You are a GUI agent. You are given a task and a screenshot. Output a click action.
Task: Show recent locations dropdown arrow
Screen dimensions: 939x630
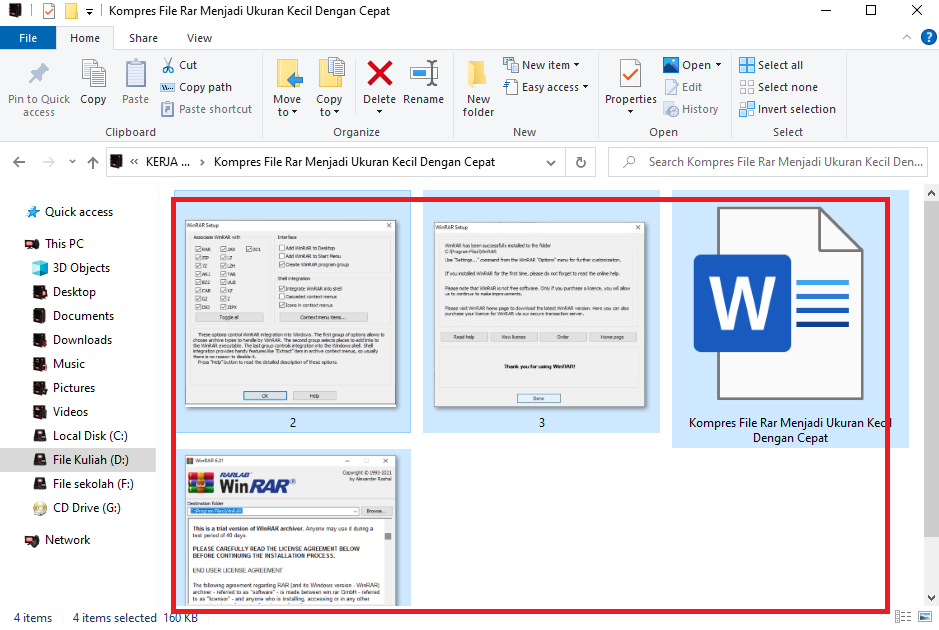click(x=72, y=162)
